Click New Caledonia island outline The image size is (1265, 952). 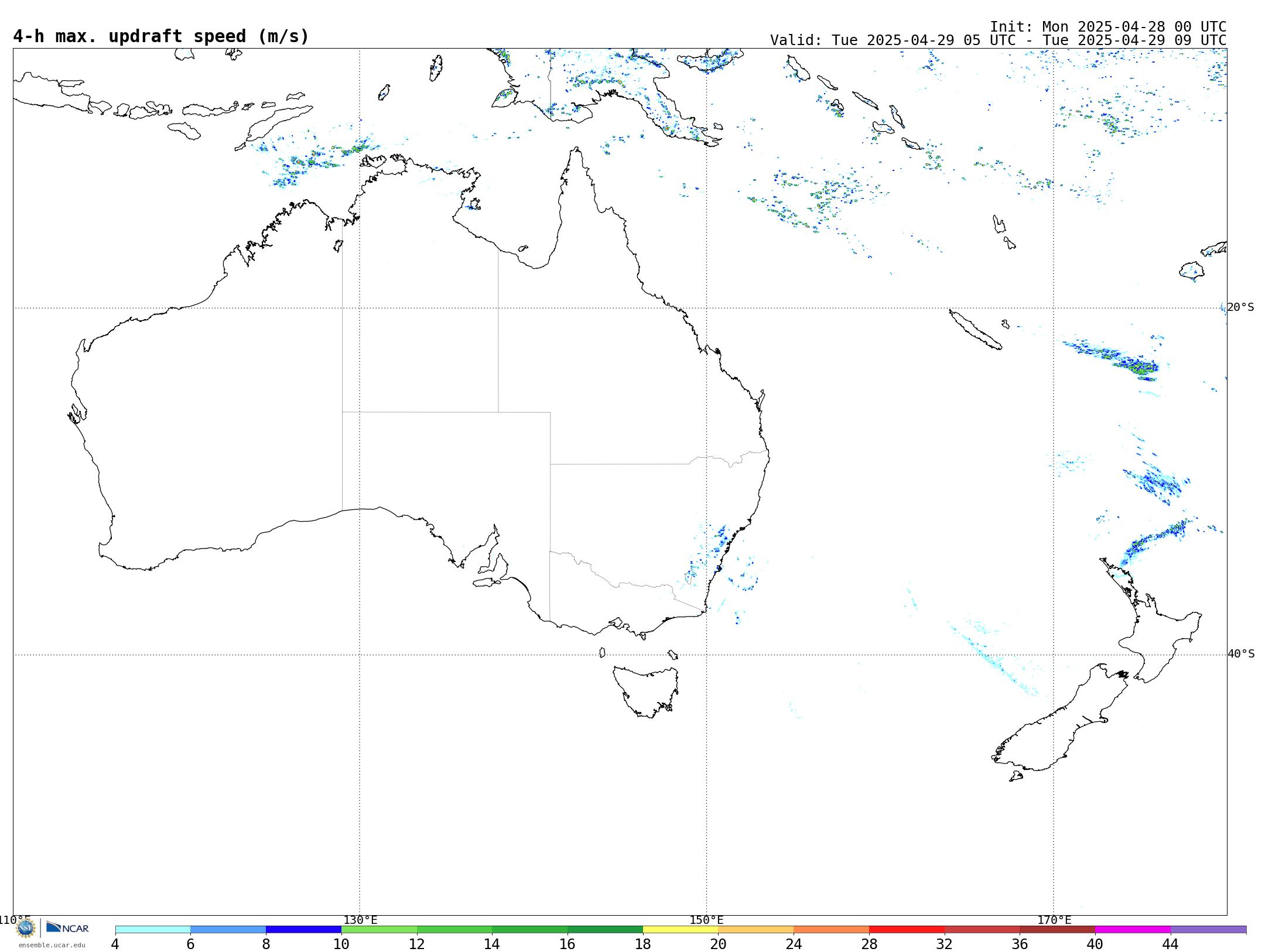(x=975, y=330)
